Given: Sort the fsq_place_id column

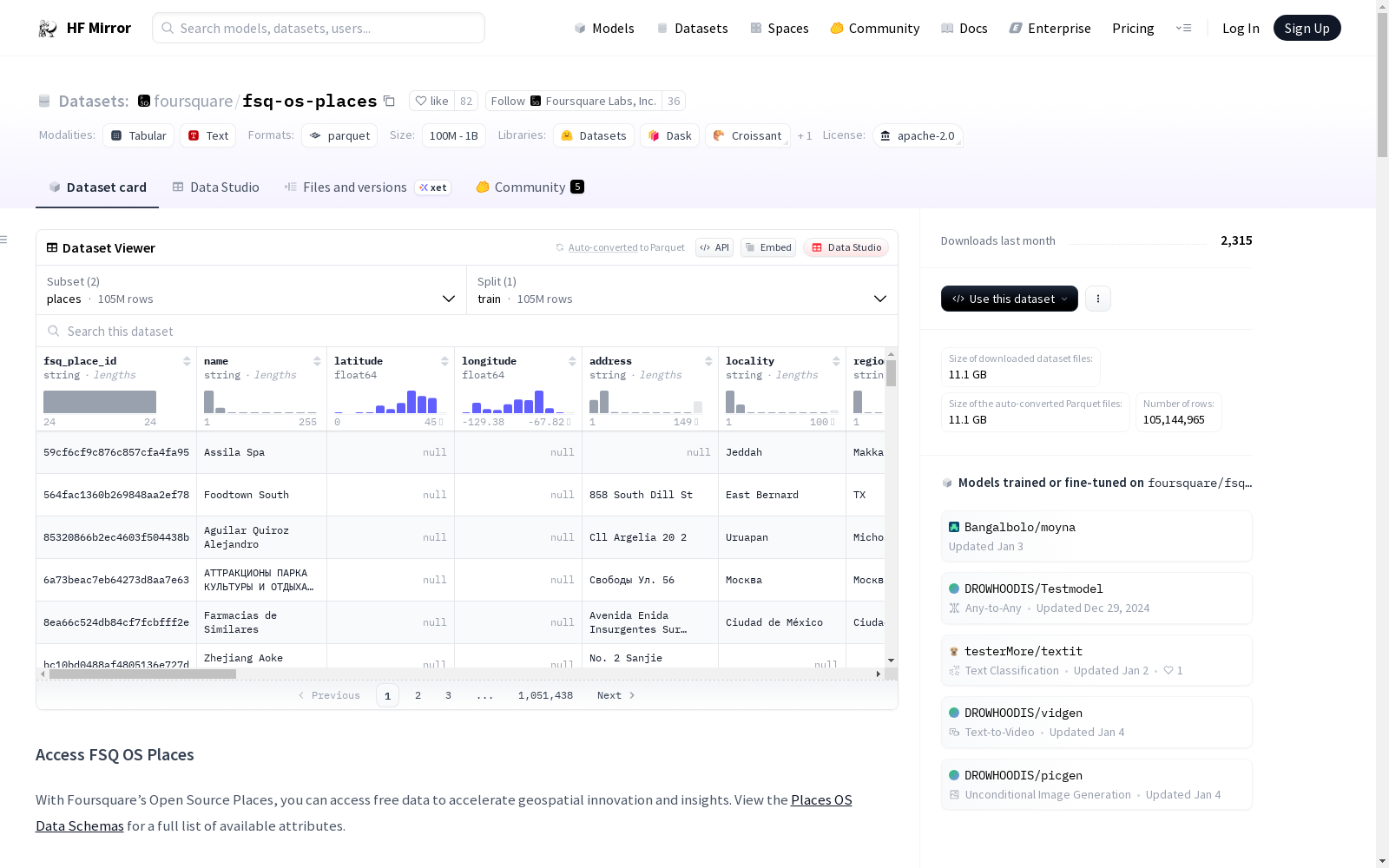Looking at the screenshot, I should (187, 361).
